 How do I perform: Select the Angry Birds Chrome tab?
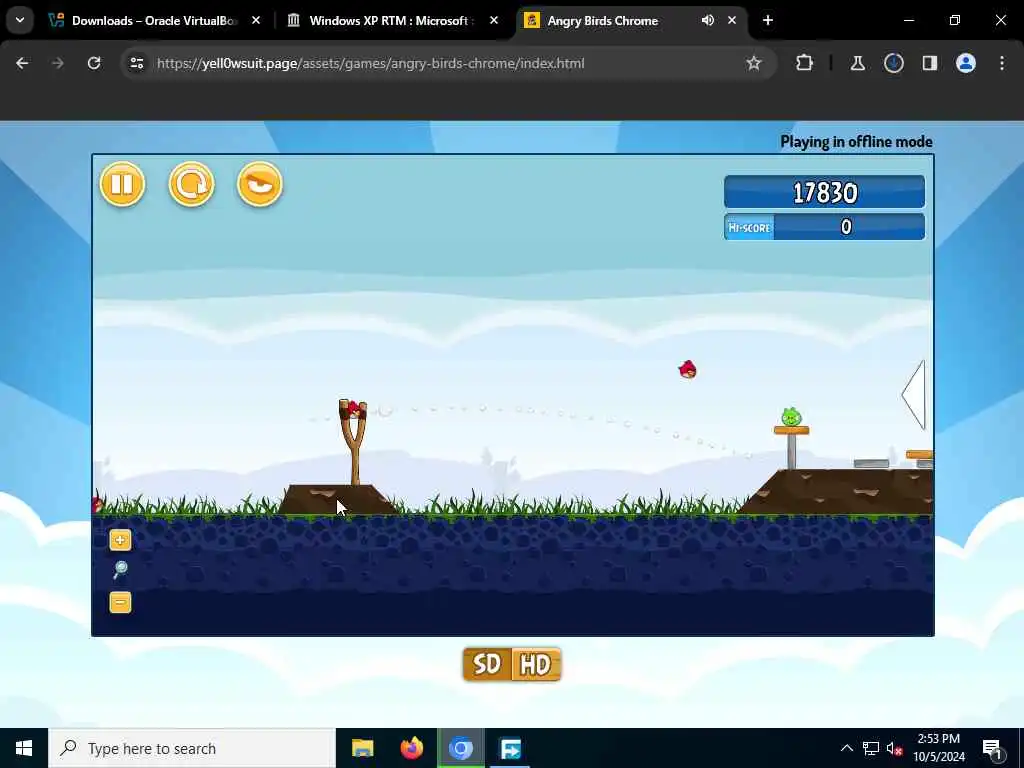click(616, 21)
